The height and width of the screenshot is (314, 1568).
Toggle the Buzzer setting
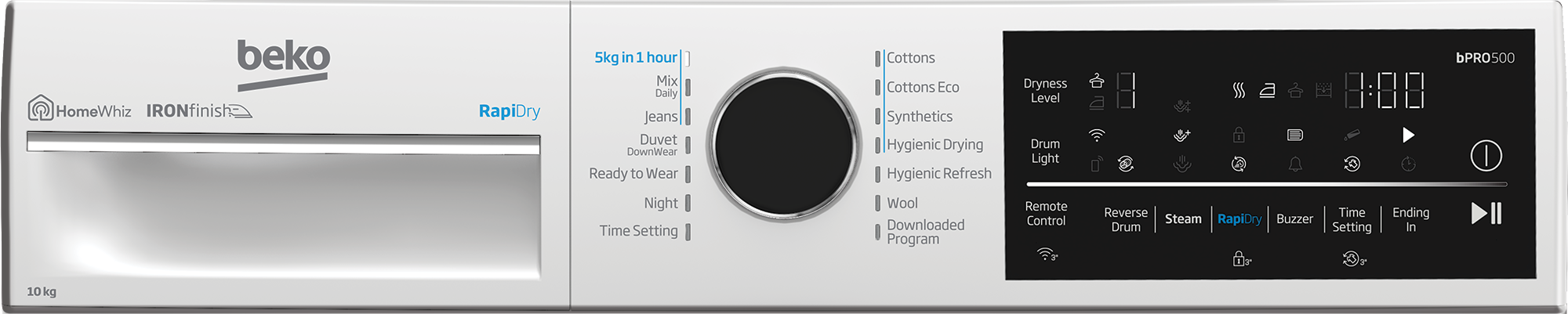point(1294,219)
